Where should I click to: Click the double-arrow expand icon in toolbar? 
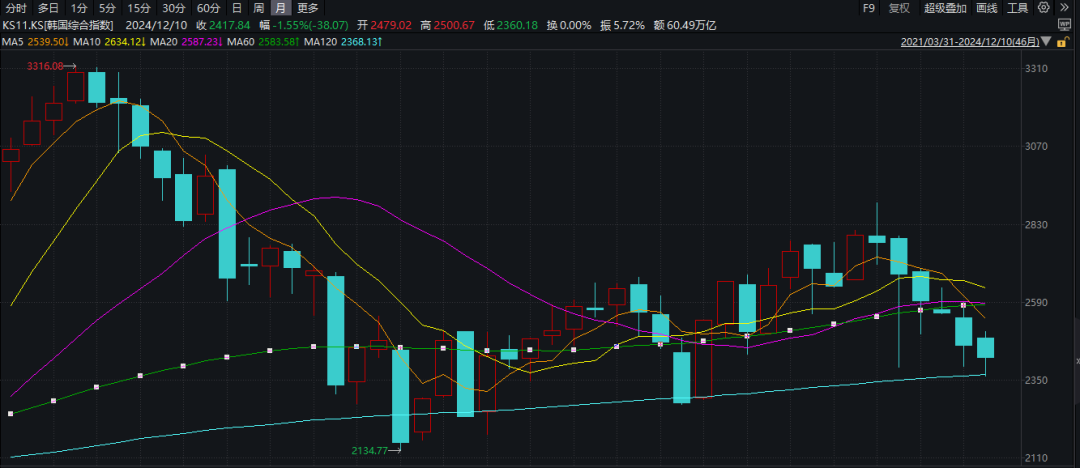(1064, 8)
